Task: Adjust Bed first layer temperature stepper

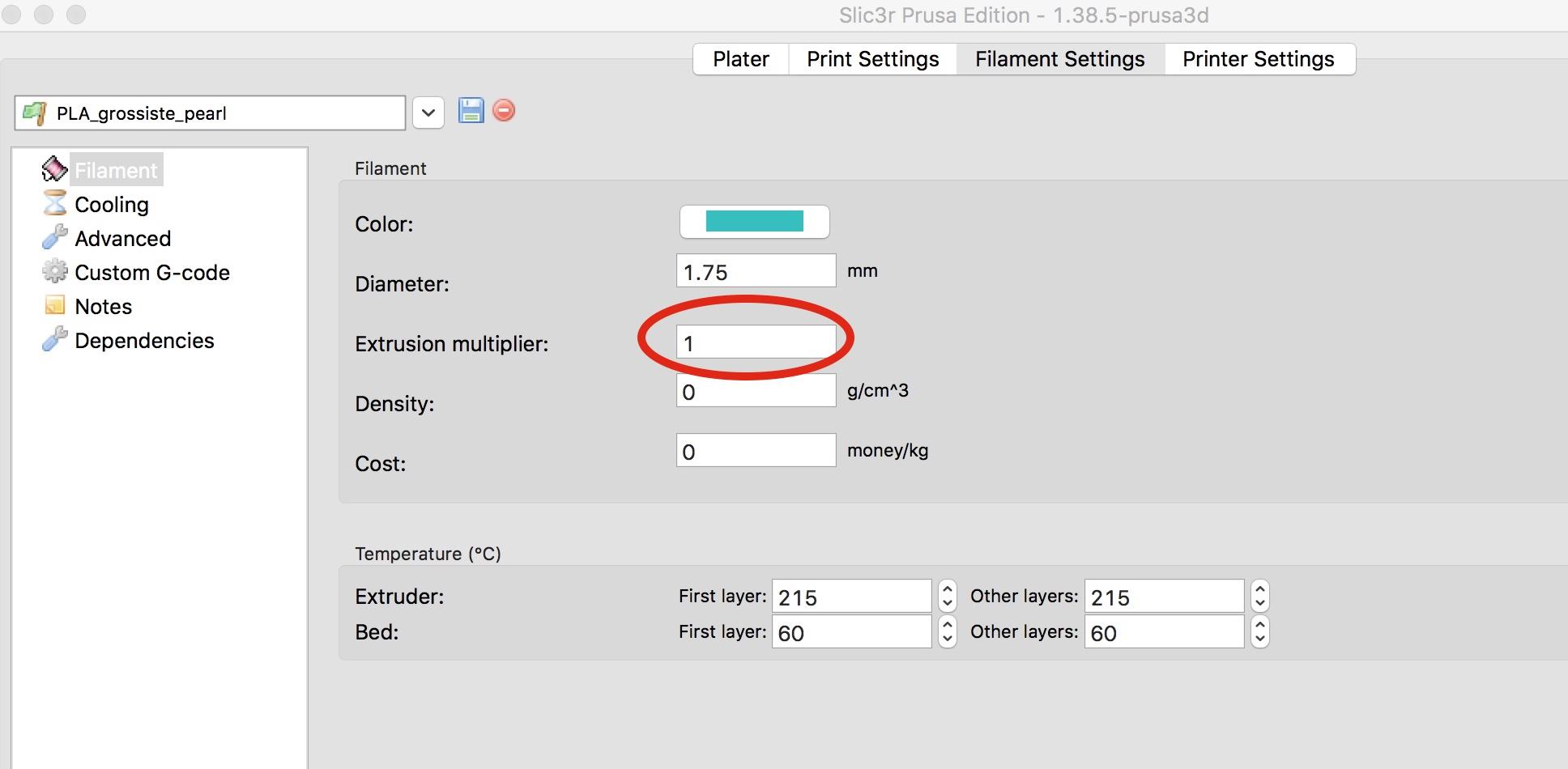Action: click(x=948, y=631)
